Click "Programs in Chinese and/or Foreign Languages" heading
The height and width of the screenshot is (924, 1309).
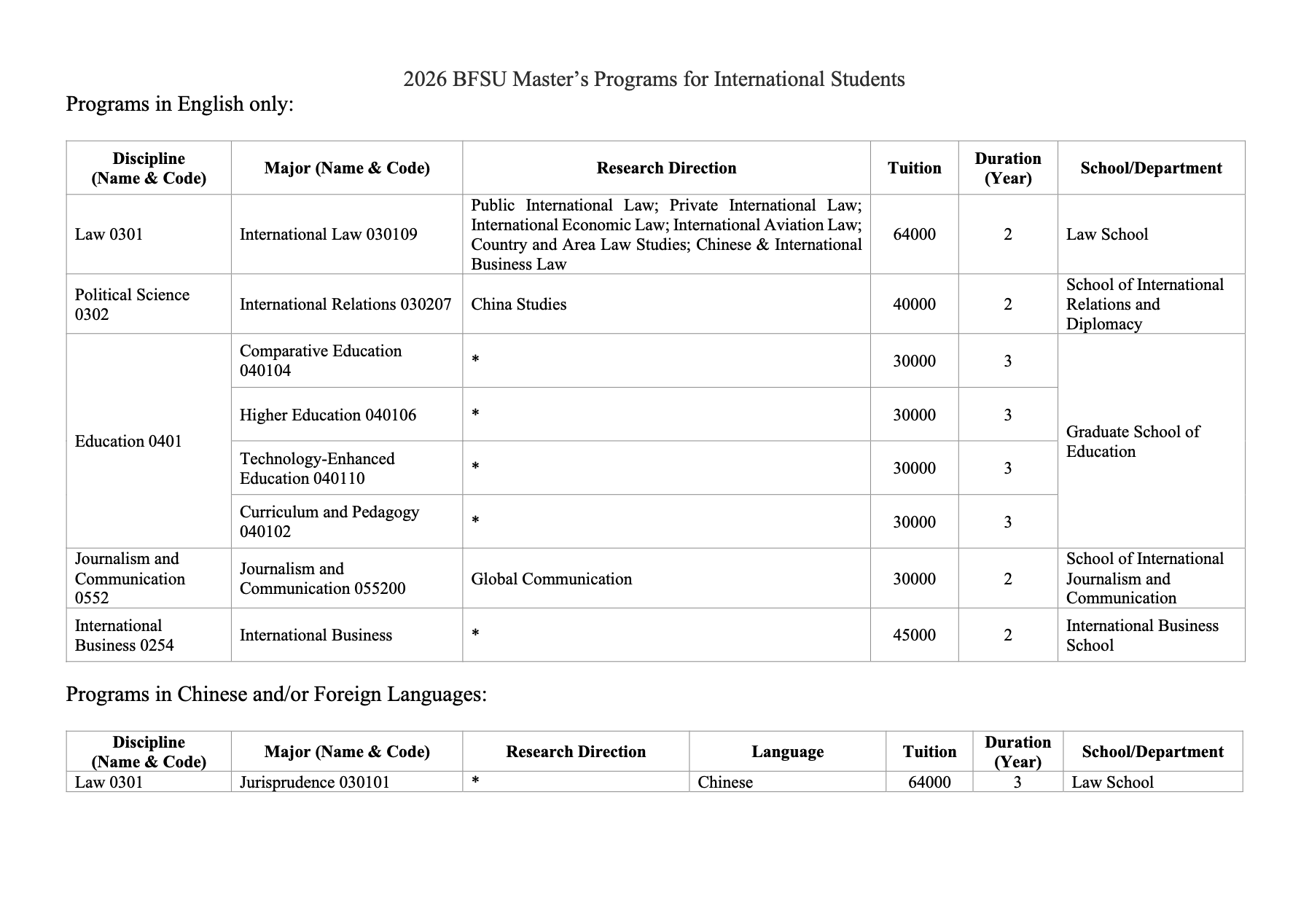coord(276,694)
